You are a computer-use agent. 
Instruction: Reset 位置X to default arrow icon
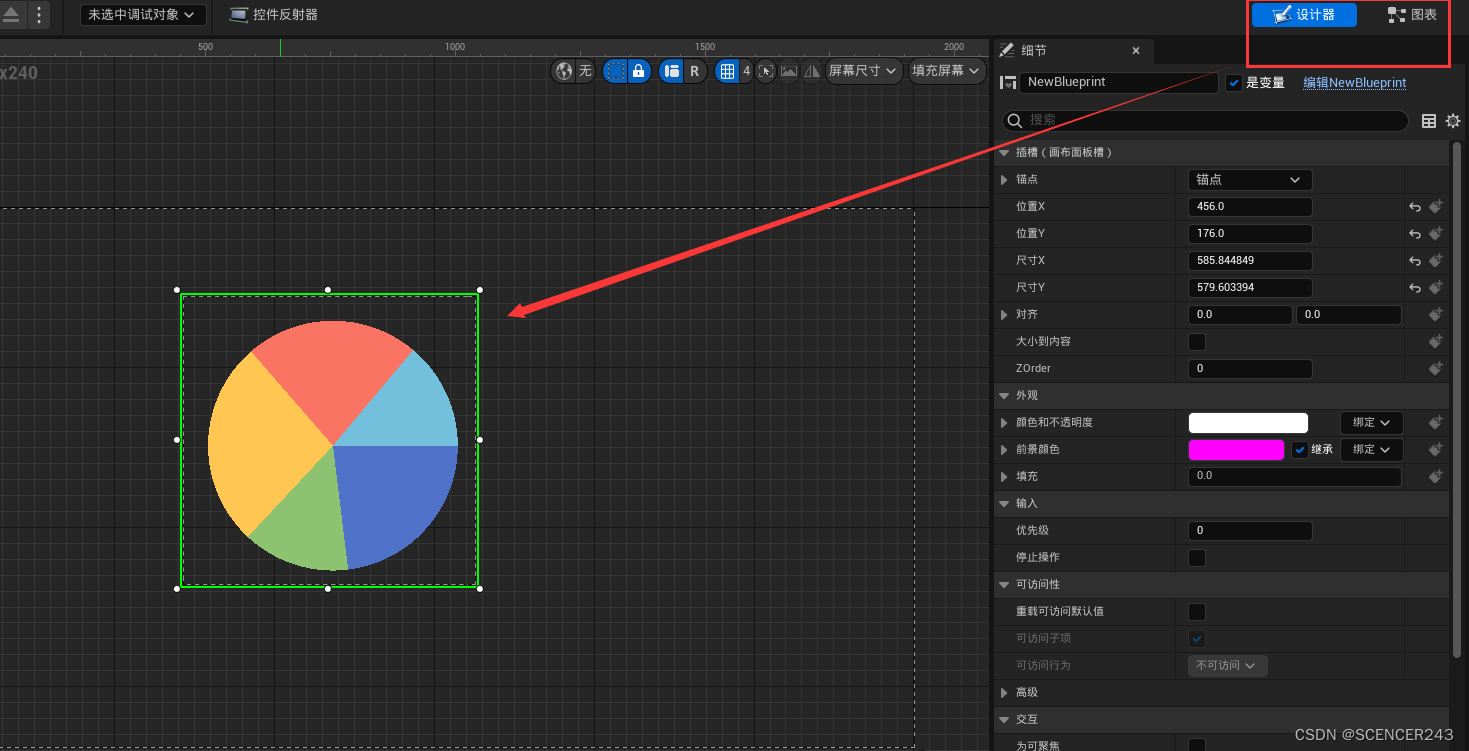tap(1415, 207)
